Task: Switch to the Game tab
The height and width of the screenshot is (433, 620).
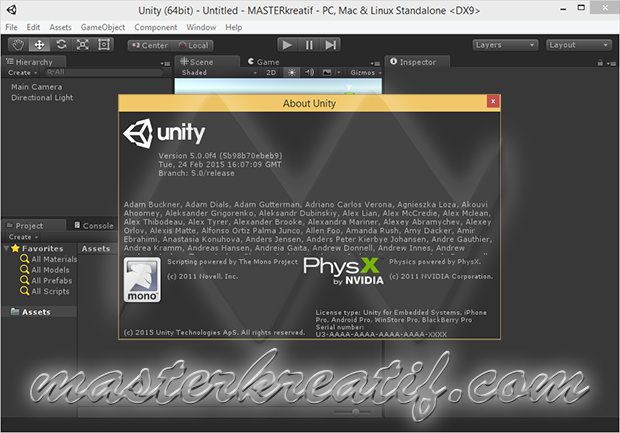Action: (263, 62)
